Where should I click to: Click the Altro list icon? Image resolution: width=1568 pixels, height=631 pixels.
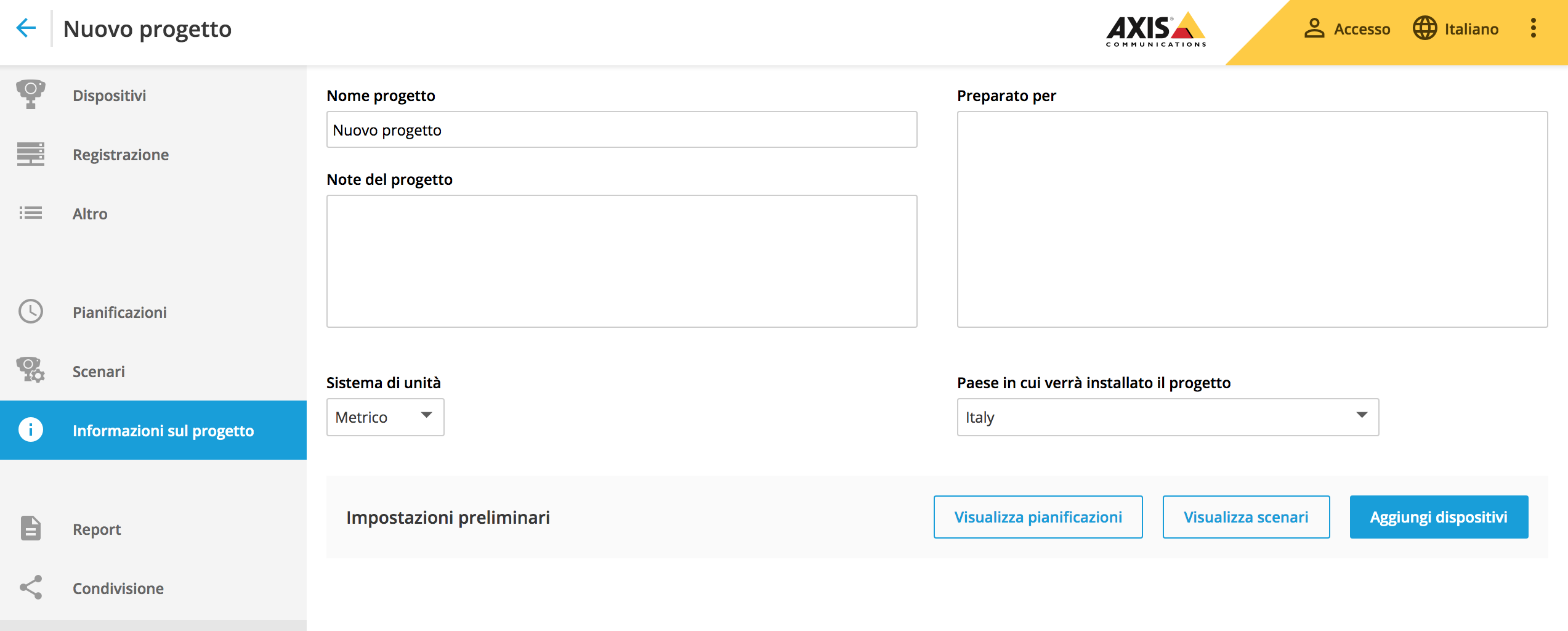30,213
